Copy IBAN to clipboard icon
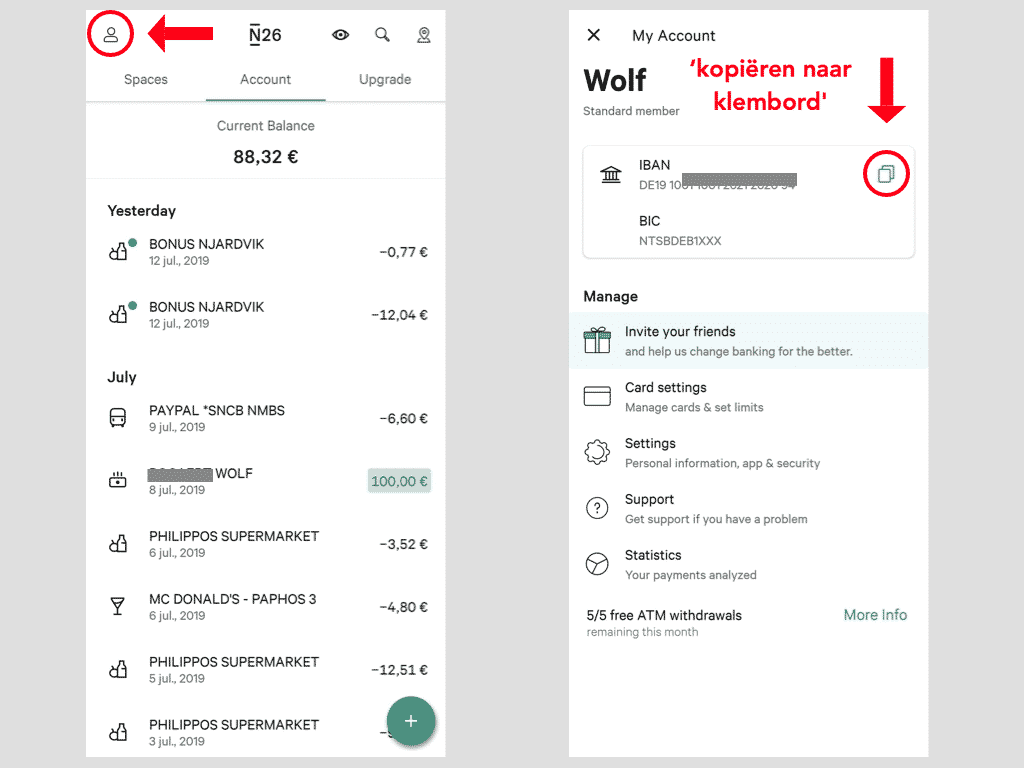The width and height of the screenshot is (1024, 768). [x=886, y=174]
